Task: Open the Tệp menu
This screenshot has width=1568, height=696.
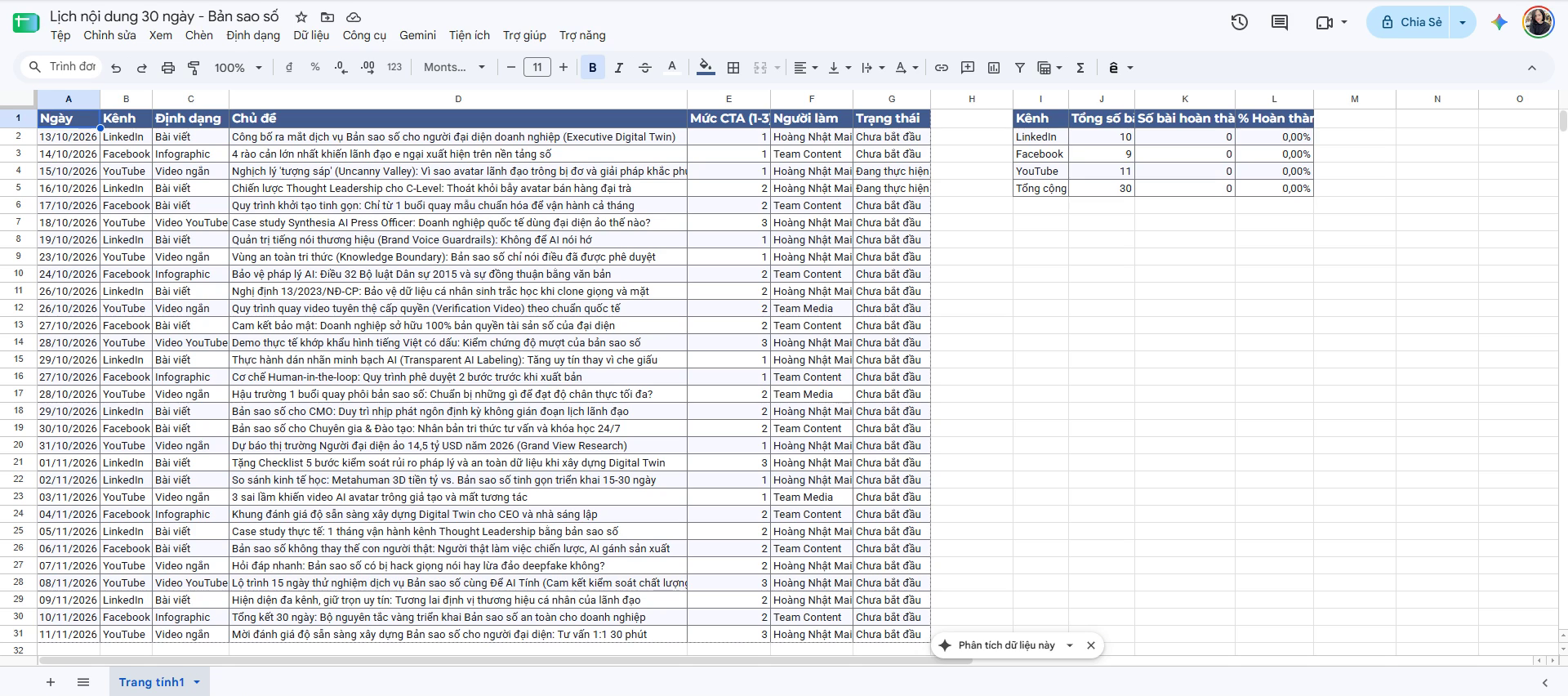Action: (x=60, y=35)
